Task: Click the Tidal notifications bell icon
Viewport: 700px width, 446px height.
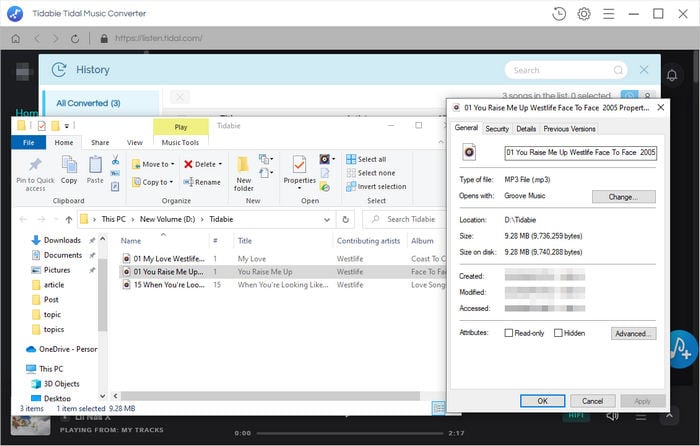Action: pyautogui.click(x=672, y=75)
